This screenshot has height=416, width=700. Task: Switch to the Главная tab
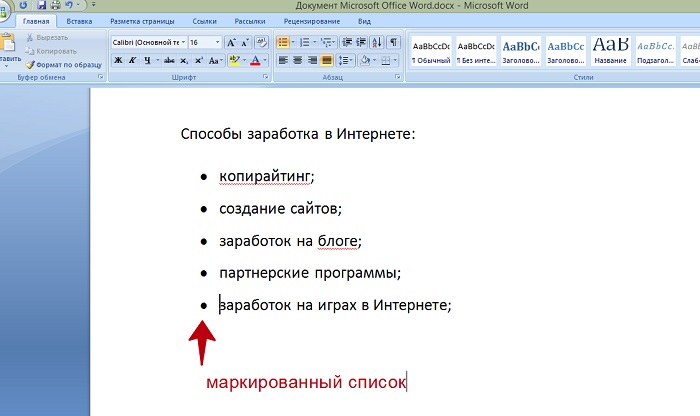pos(36,21)
